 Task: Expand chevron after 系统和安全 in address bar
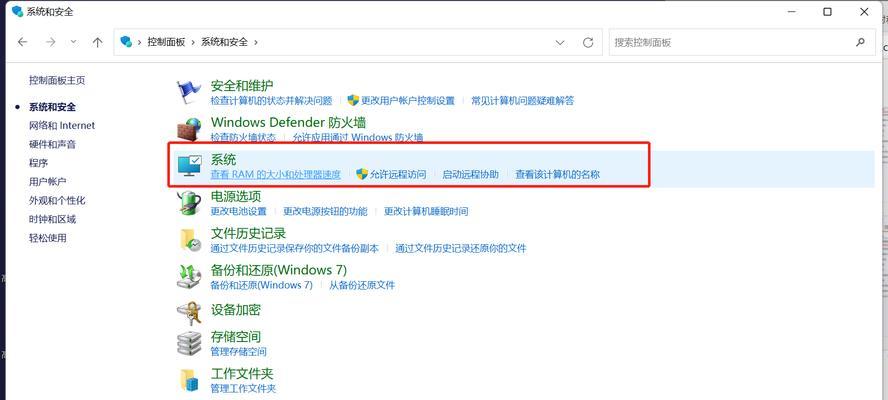[255, 42]
